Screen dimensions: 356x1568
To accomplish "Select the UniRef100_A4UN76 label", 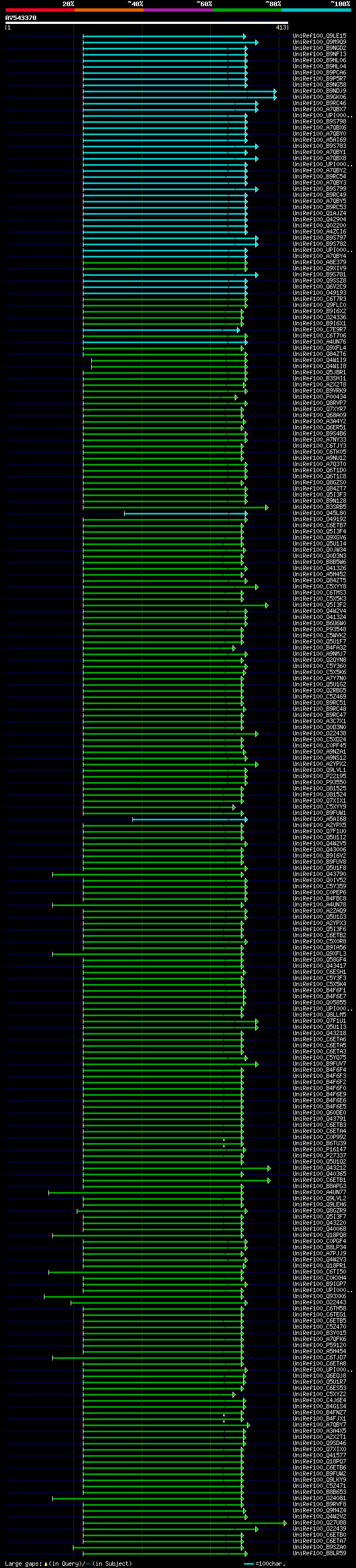I will click(319, 342).
